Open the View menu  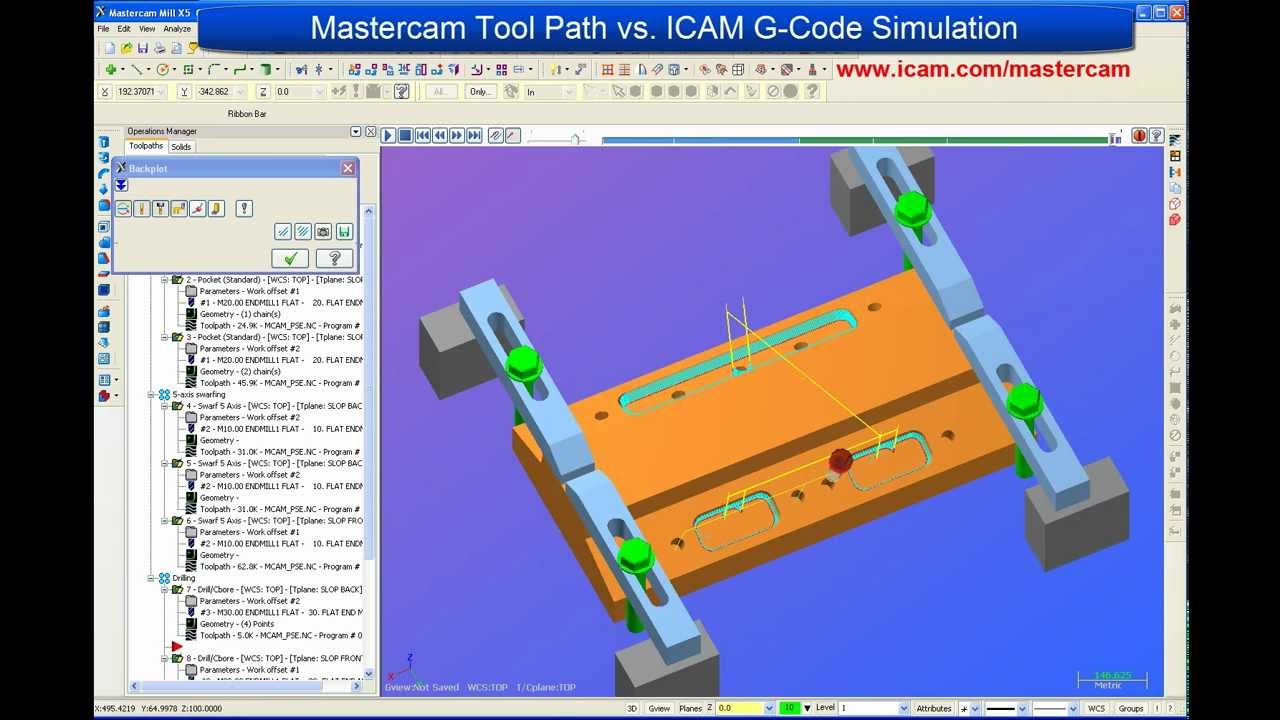point(147,29)
